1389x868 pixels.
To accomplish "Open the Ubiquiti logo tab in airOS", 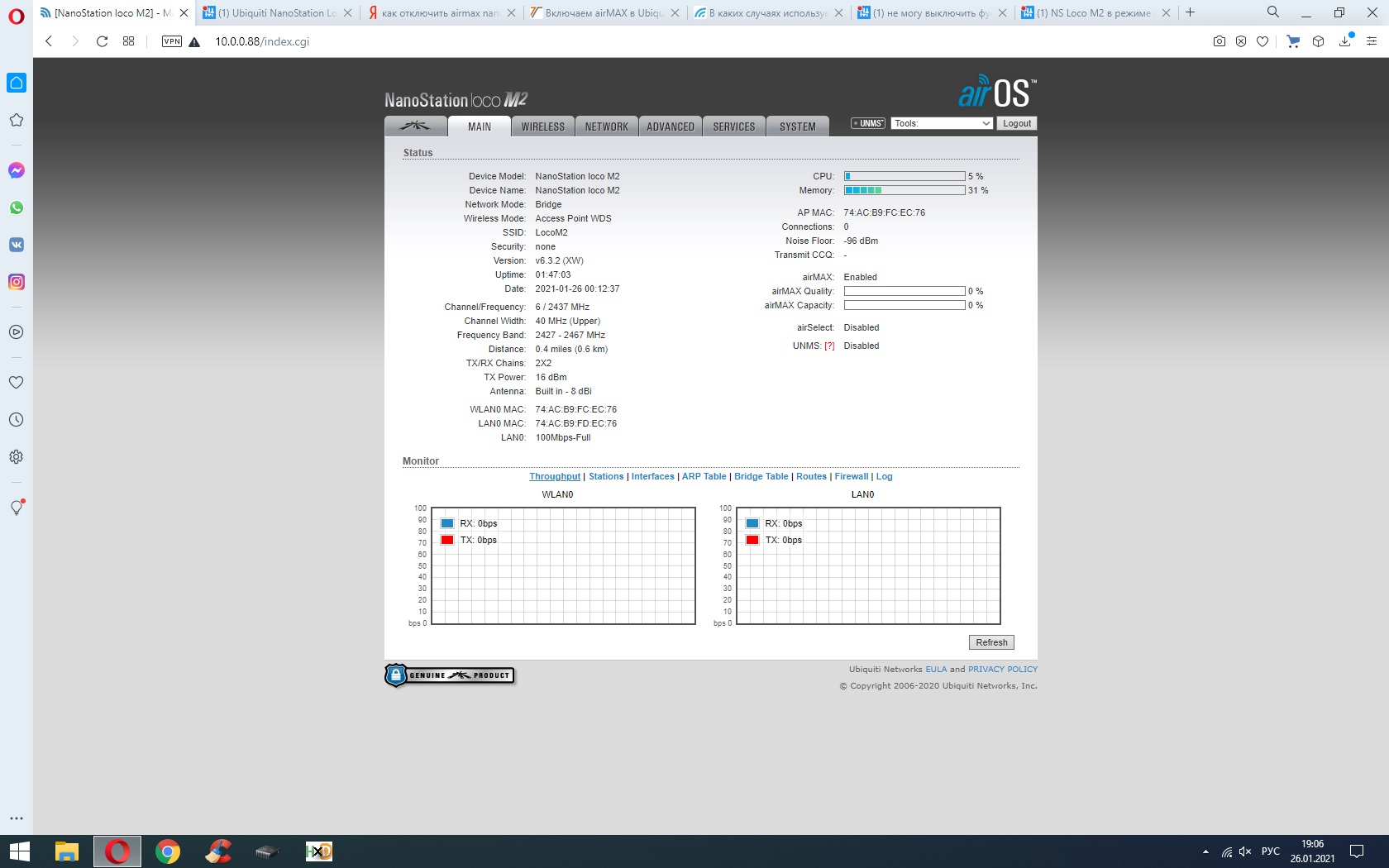I will (416, 126).
